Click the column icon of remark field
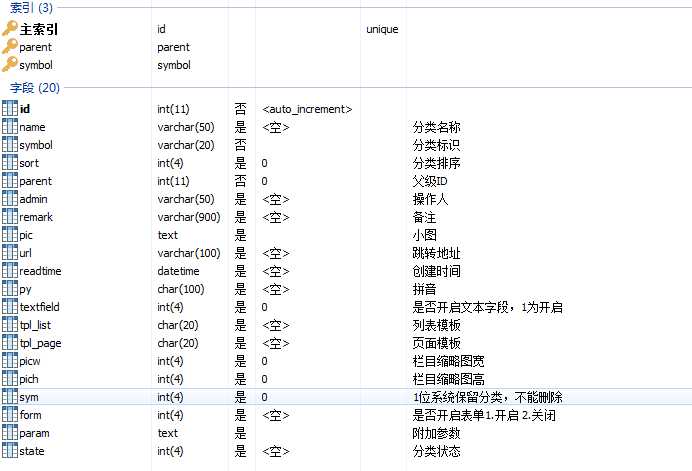 (10, 217)
